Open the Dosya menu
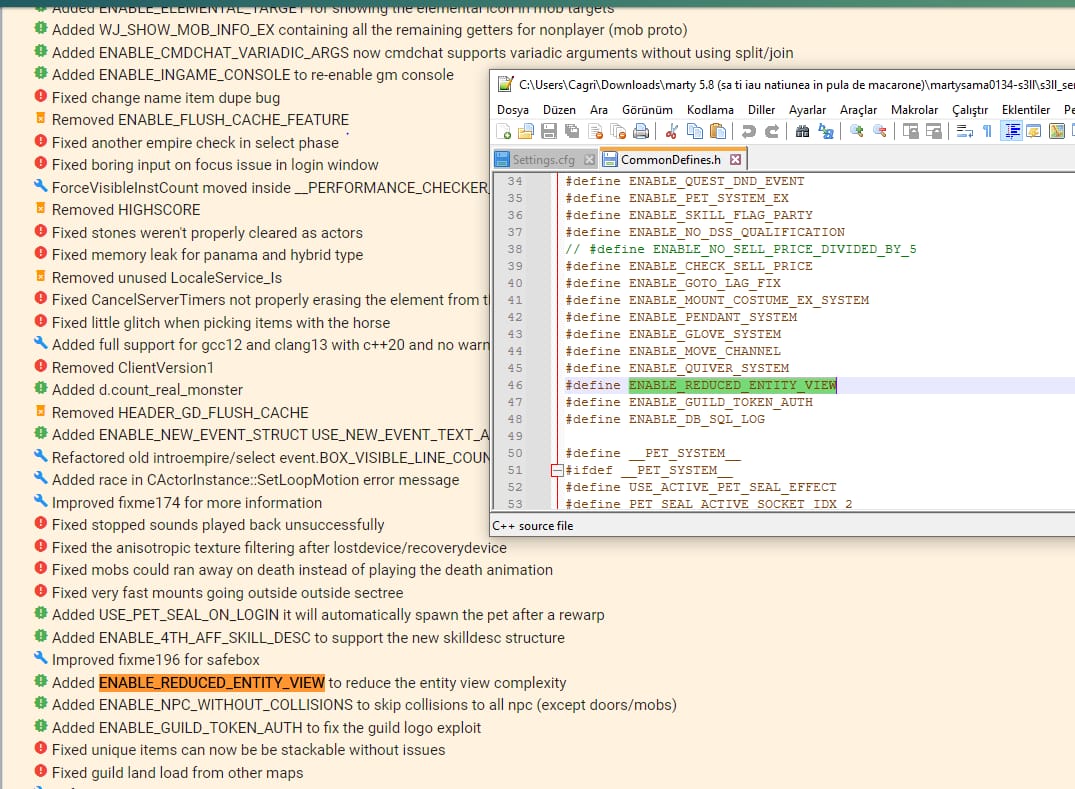1075x789 pixels. 513,110
